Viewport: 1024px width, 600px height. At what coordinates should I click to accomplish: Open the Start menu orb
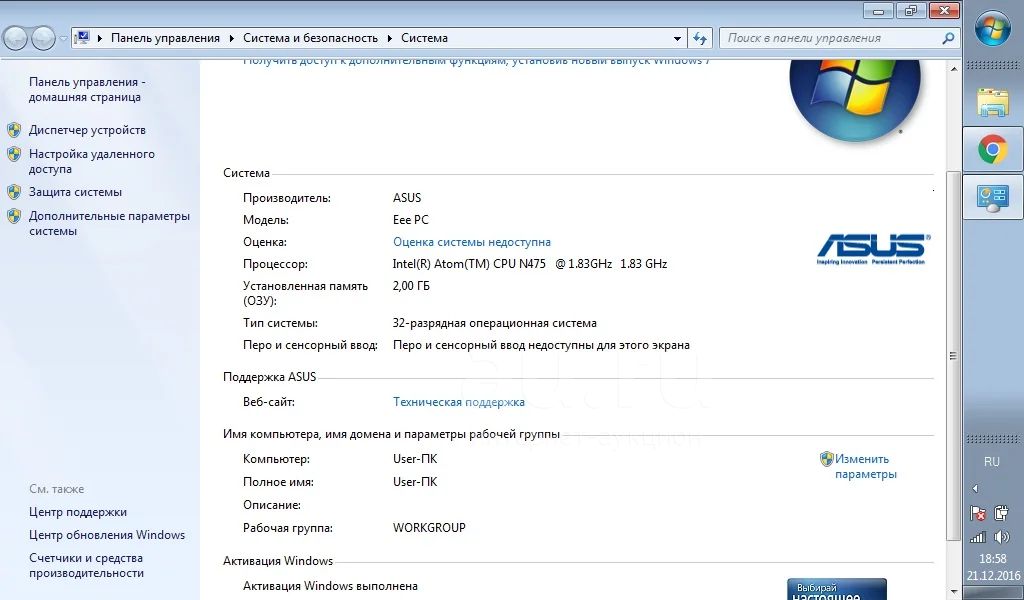point(993,29)
